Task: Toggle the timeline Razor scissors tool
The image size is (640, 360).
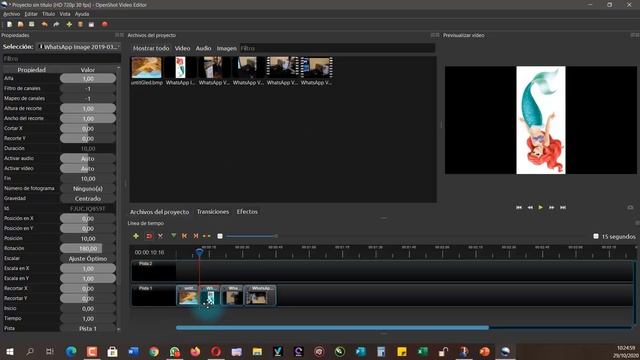Action: 160,236
